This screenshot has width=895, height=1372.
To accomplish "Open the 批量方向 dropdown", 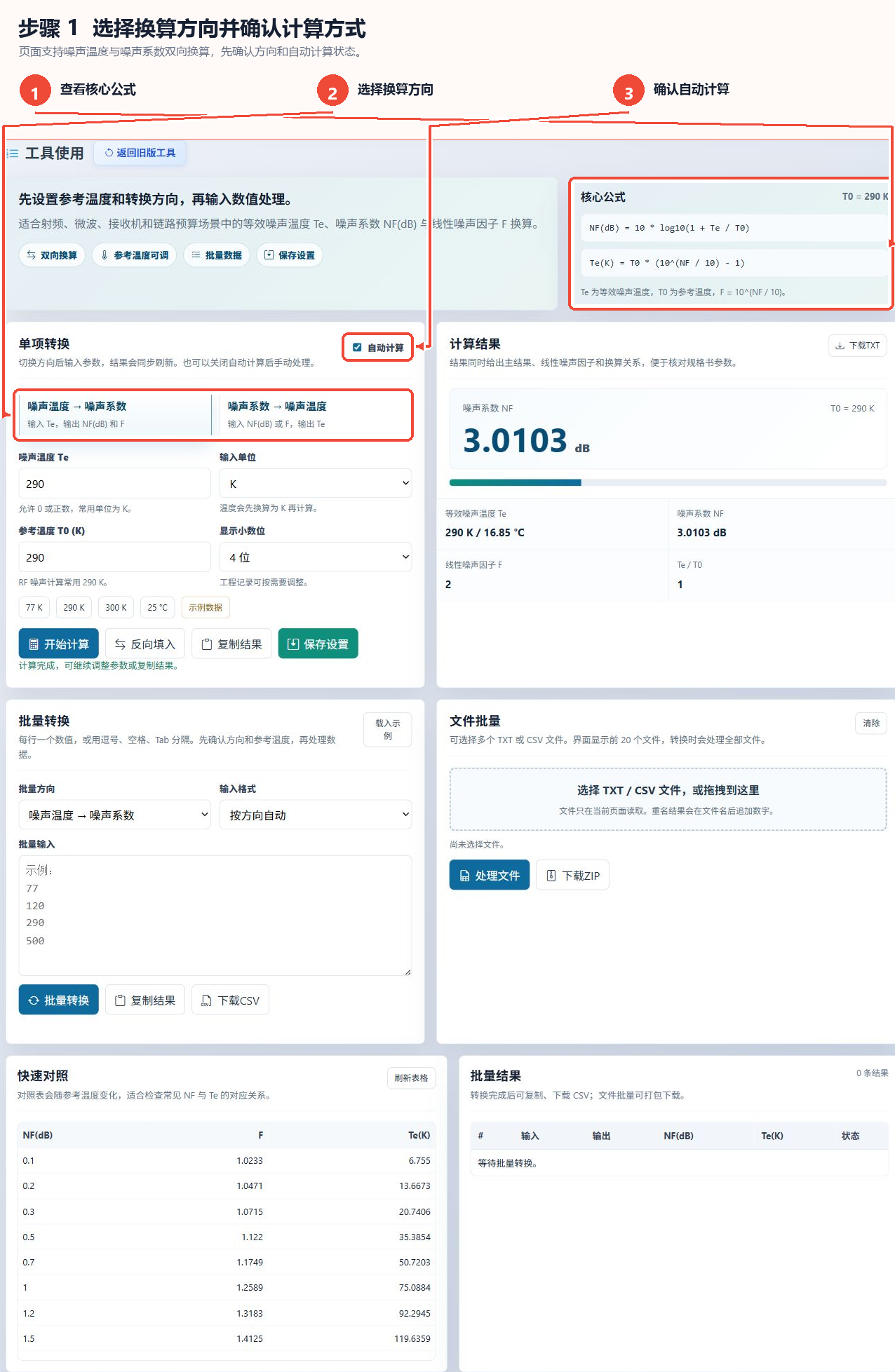I will pyautogui.click(x=114, y=815).
